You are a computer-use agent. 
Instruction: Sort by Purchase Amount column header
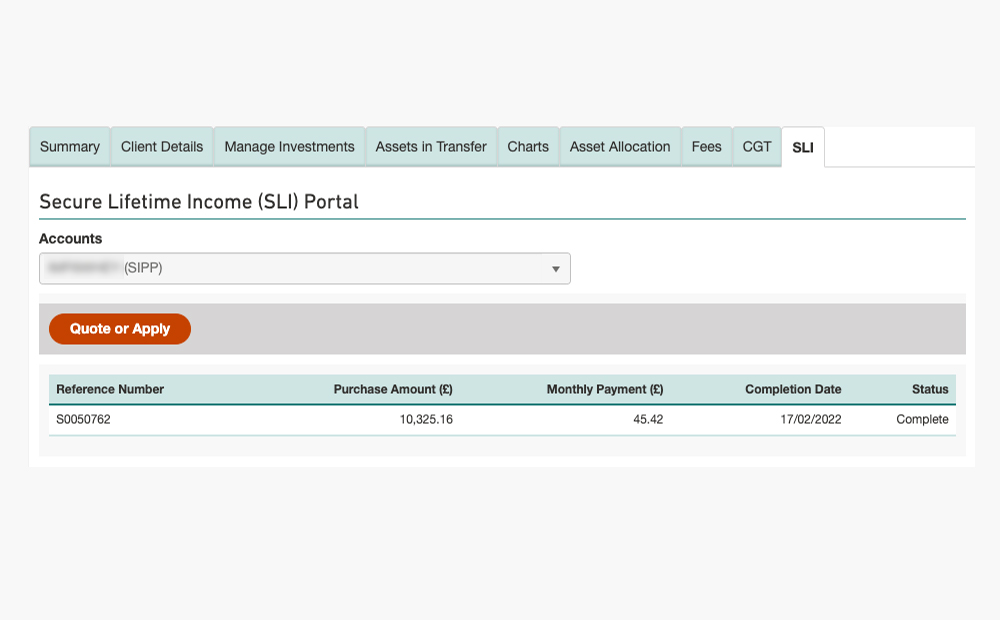click(393, 389)
